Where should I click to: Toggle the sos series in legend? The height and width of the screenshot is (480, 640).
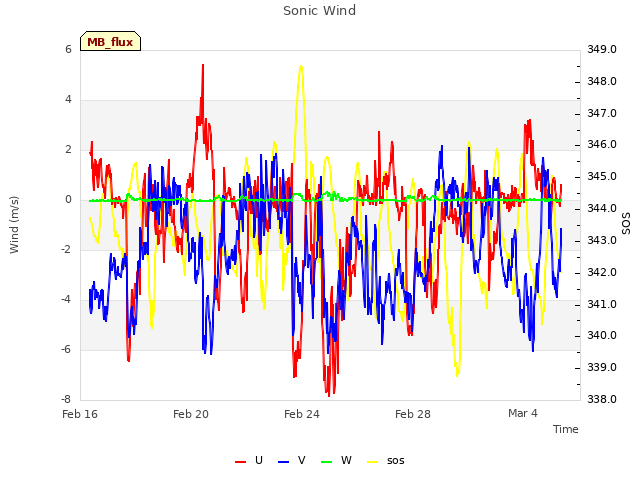tap(386, 460)
